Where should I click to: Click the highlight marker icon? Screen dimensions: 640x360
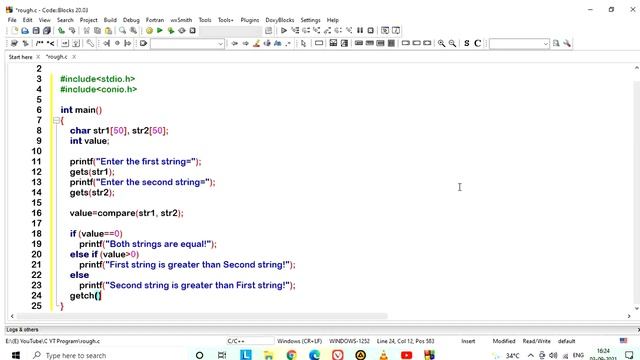tap(256, 43)
